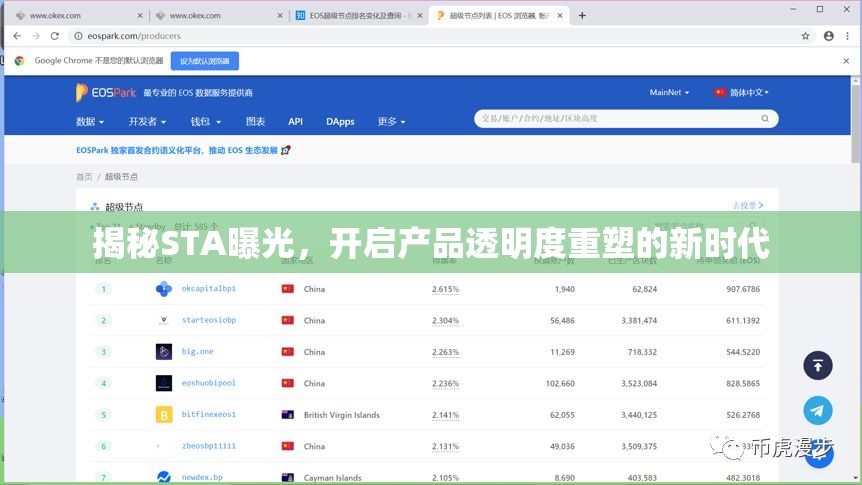Open okcapitalbp1 producer link
Image resolution: width=862 pixels, height=485 pixels.
coord(209,288)
